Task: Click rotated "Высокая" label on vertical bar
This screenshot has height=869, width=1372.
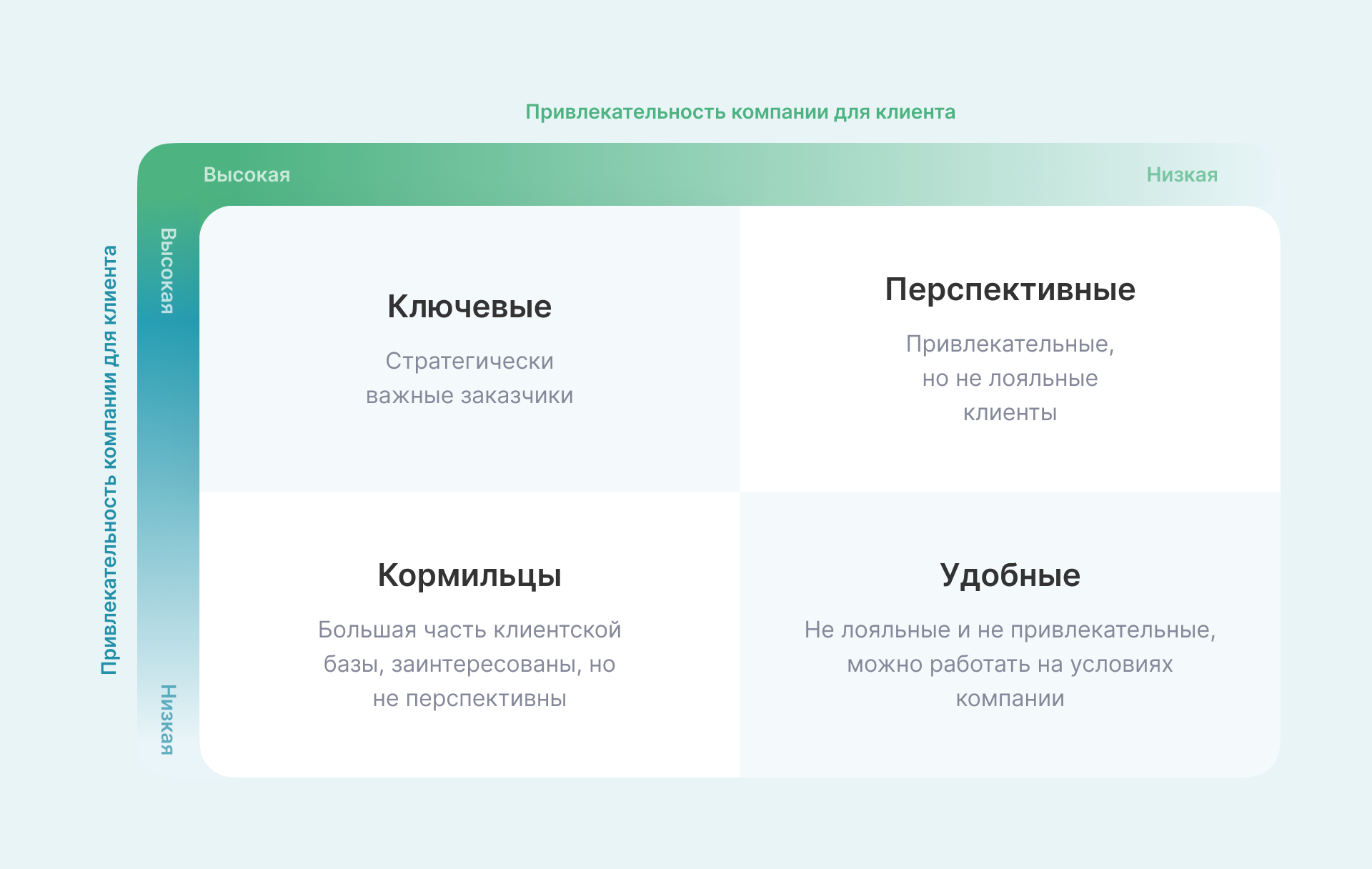Action: [x=167, y=271]
